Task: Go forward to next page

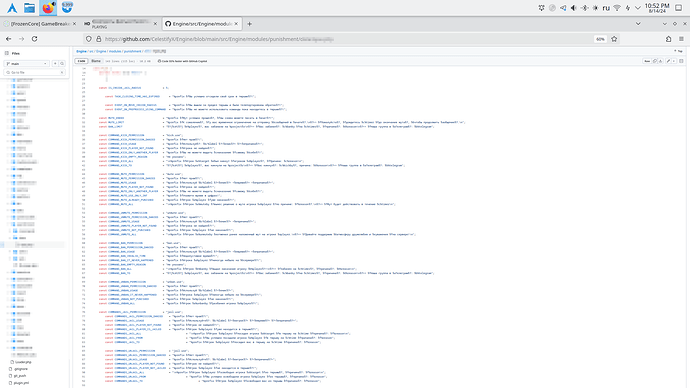Action: pos(21,39)
